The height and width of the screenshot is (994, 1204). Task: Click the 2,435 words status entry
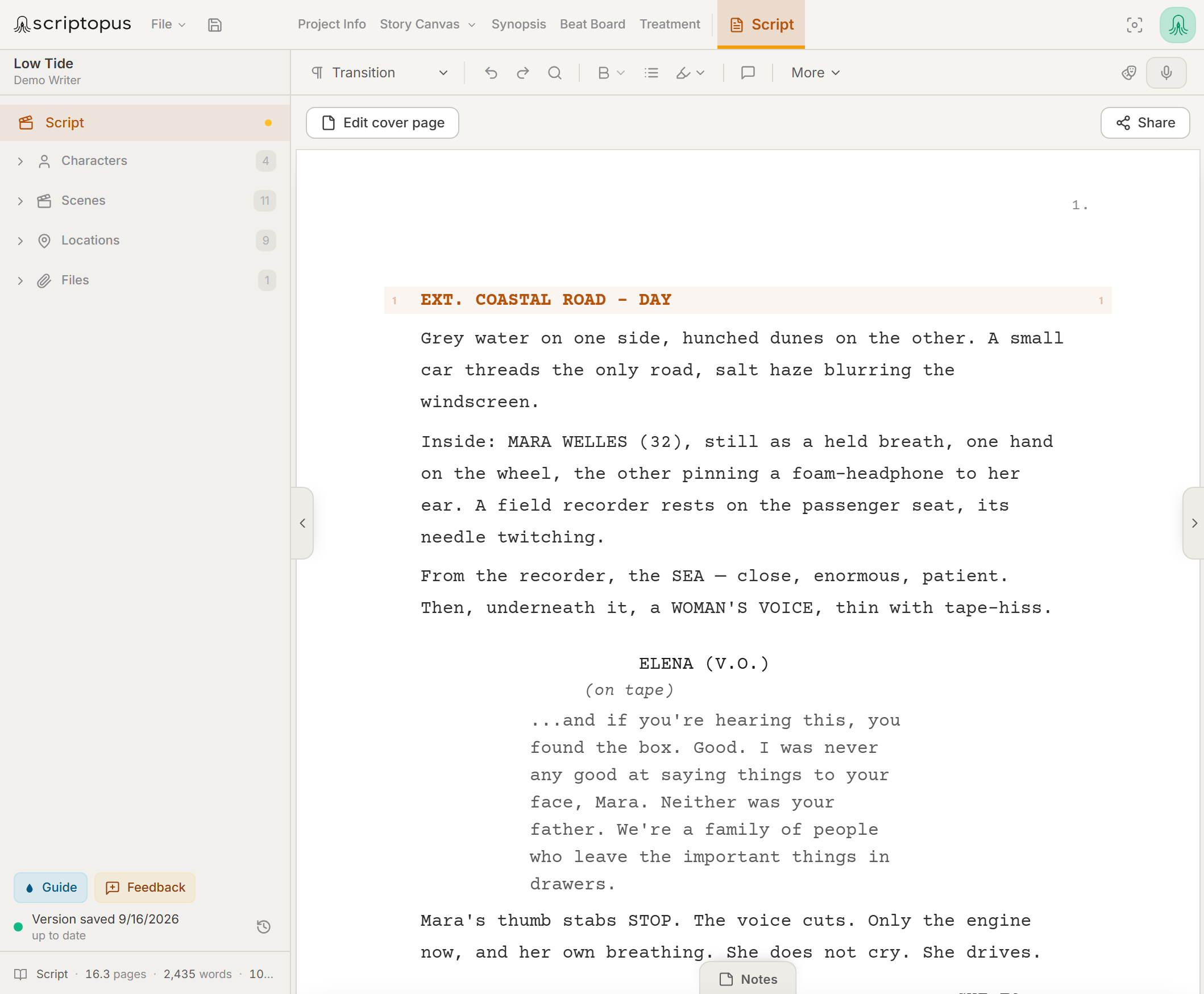[x=197, y=974]
